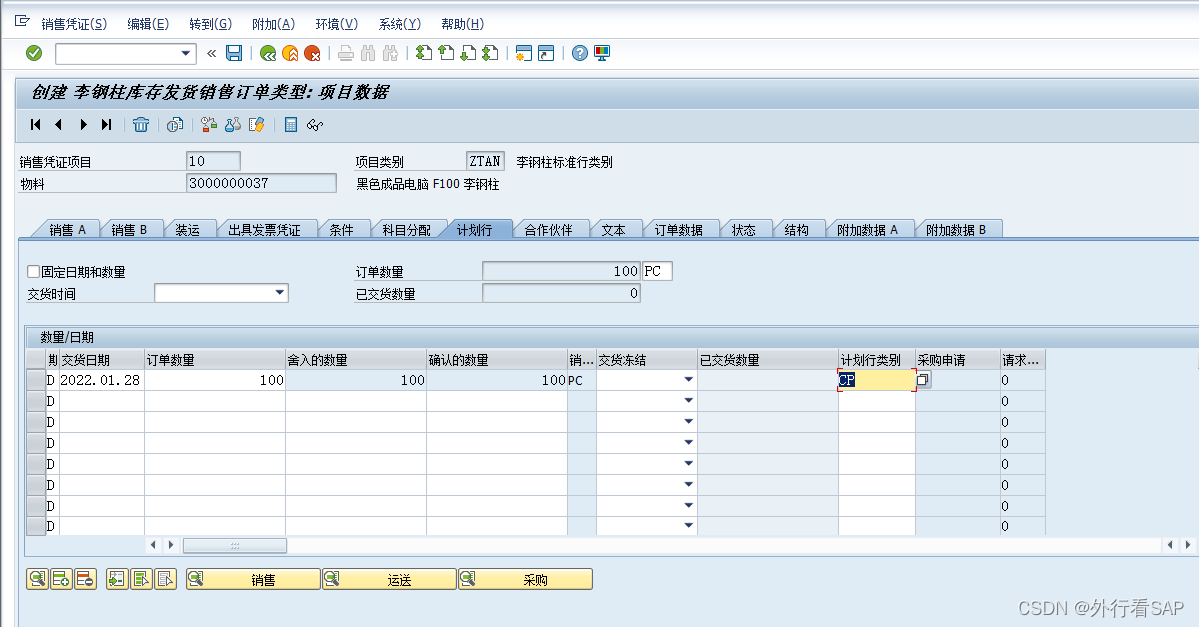Viewport: 1199px width, 627px height.
Task: Click the schedule line details magnifier icon
Action: 37,579
